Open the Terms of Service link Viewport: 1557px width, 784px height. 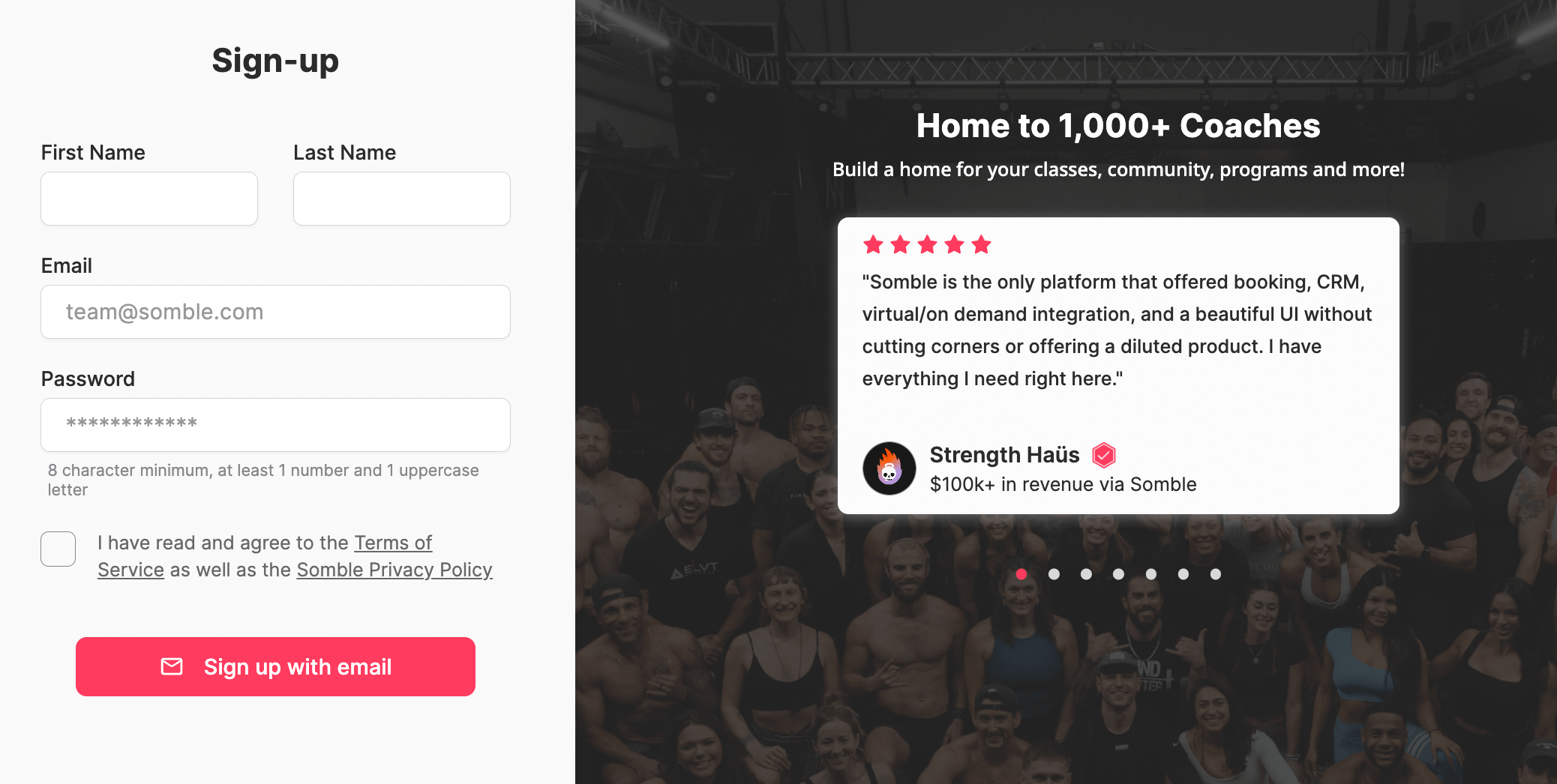pos(392,543)
